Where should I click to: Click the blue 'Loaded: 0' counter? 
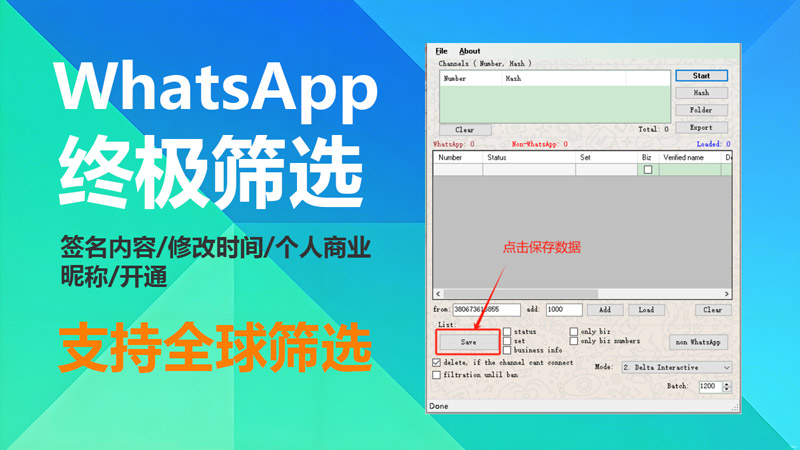coord(713,144)
